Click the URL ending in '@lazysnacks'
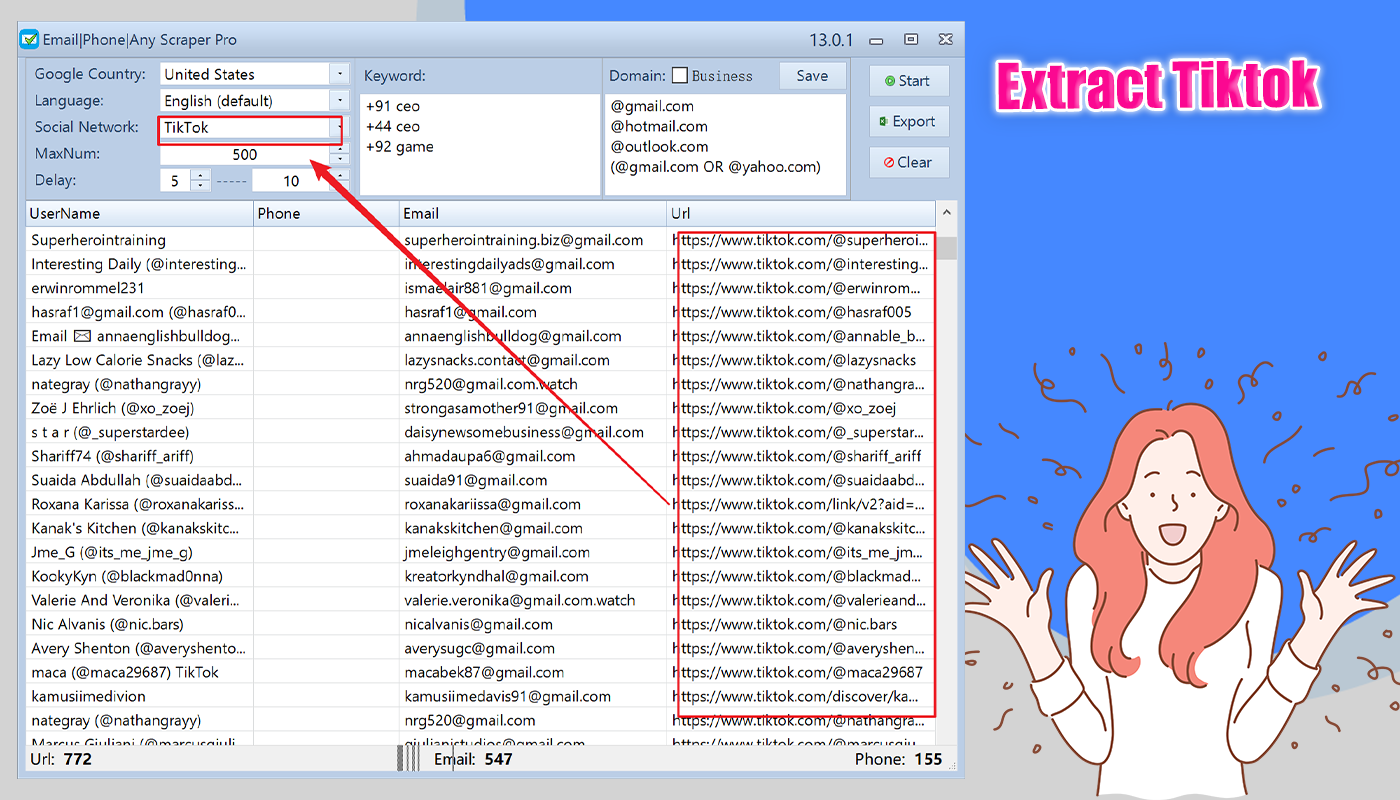This screenshot has width=1400, height=800. coord(794,360)
